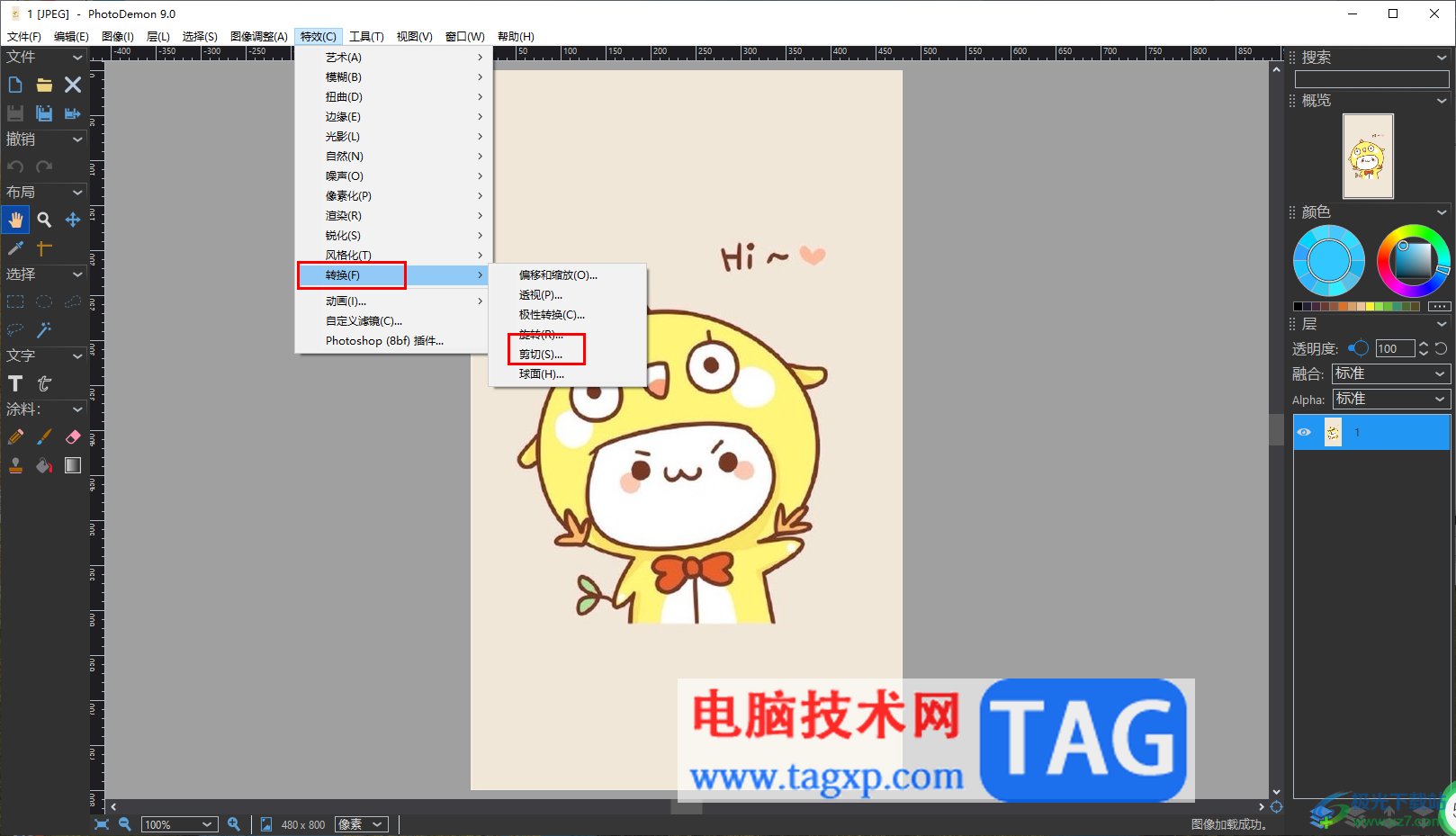Viewport: 1456px width, 836px height.
Task: Select the Hand pan tool
Action: [15, 220]
